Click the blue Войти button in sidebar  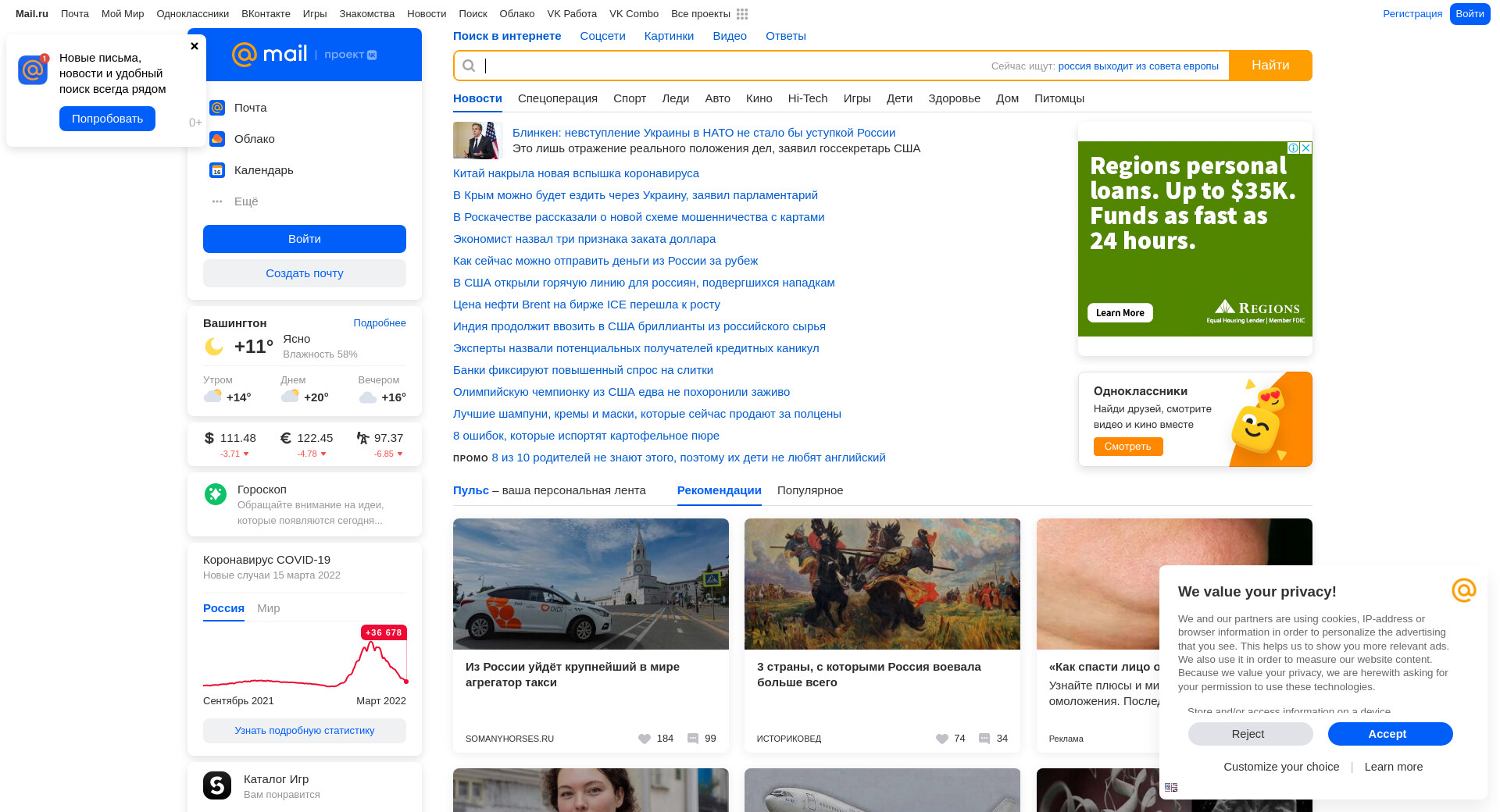(305, 239)
